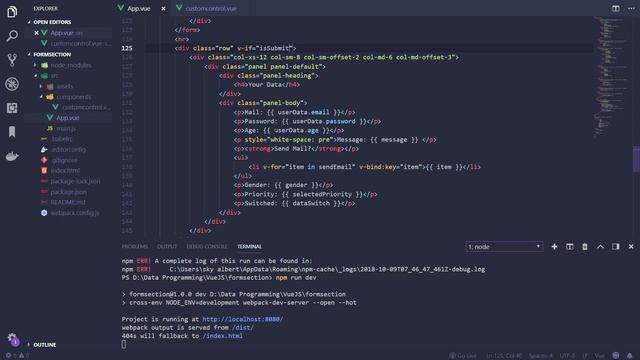Maximize terminal panel with up chevron

600,247
